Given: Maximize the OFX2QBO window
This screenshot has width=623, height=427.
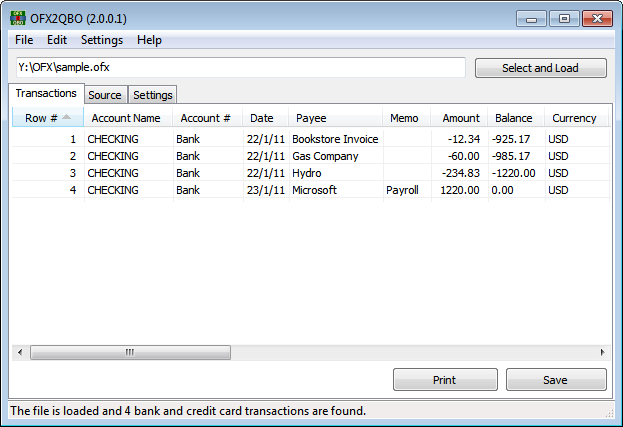Looking at the screenshot, I should pyautogui.click(x=564, y=19).
